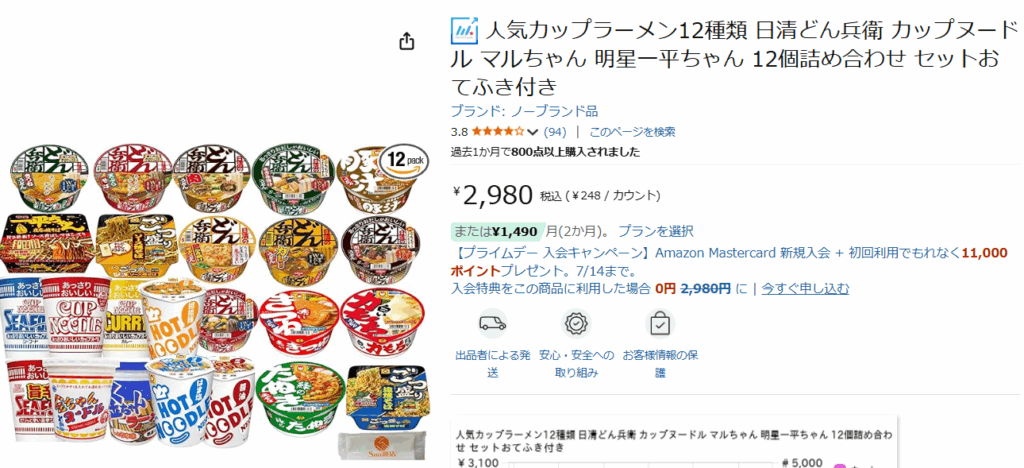
Task: Click 今すぐ申し込む link
Action: pyautogui.click(x=805, y=289)
